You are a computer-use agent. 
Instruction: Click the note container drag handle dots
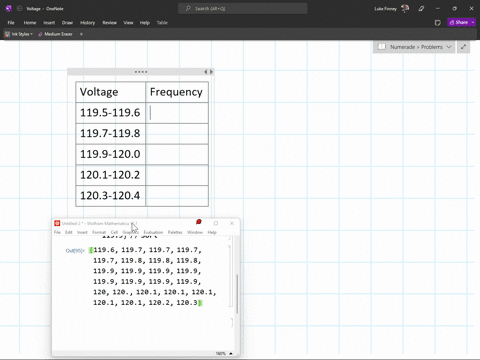(x=141, y=72)
